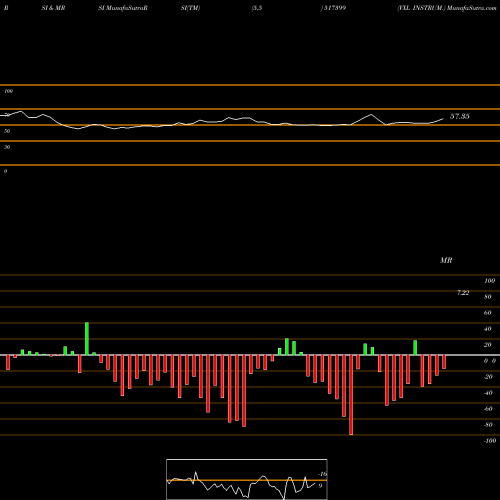Click the -16 value in mini chart
Viewport: 500px width, 500px height.
coord(323,474)
